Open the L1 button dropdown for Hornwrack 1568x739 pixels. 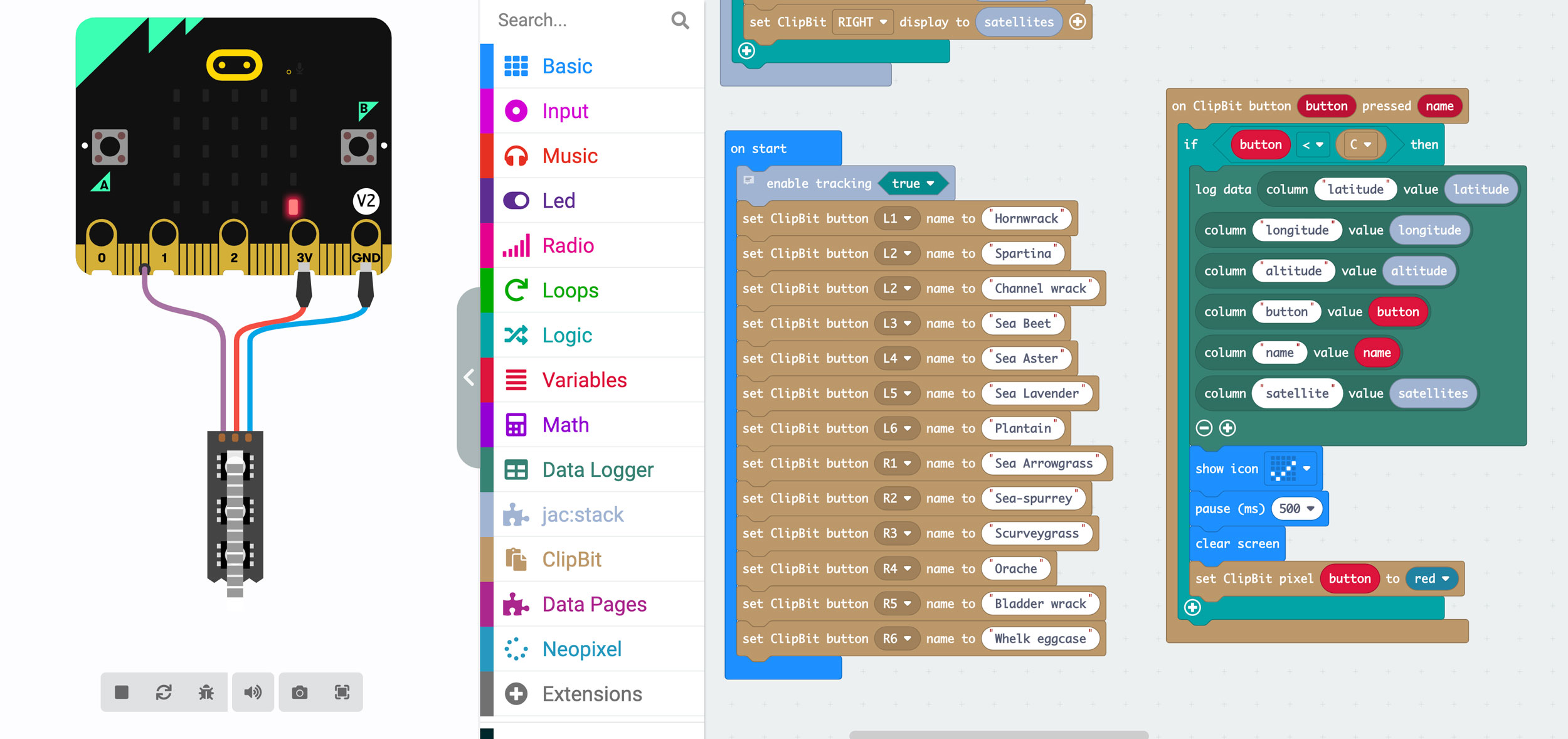click(897, 218)
